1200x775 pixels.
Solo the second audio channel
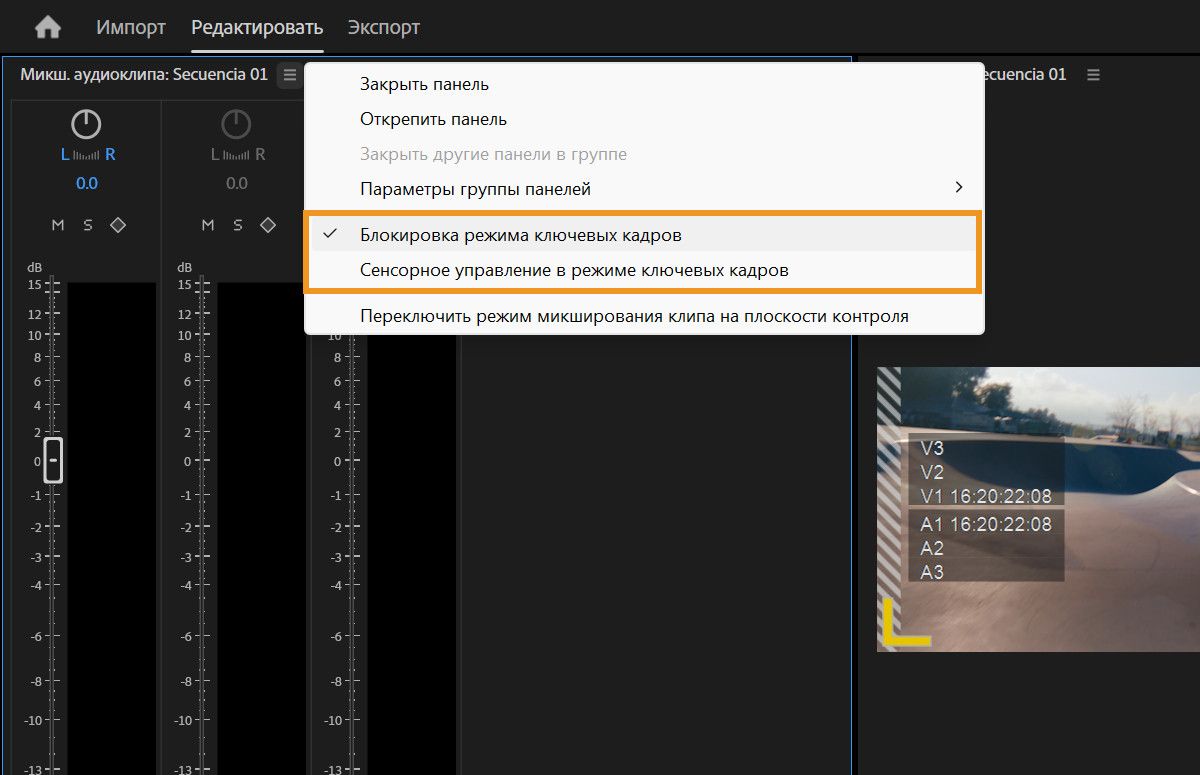point(238,225)
